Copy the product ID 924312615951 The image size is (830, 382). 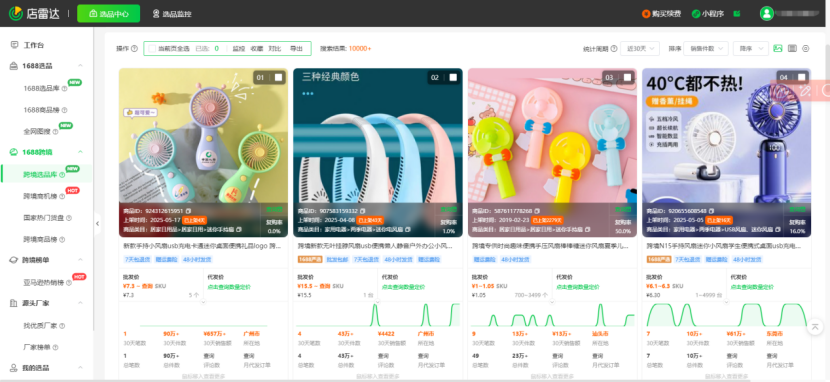pos(188,211)
